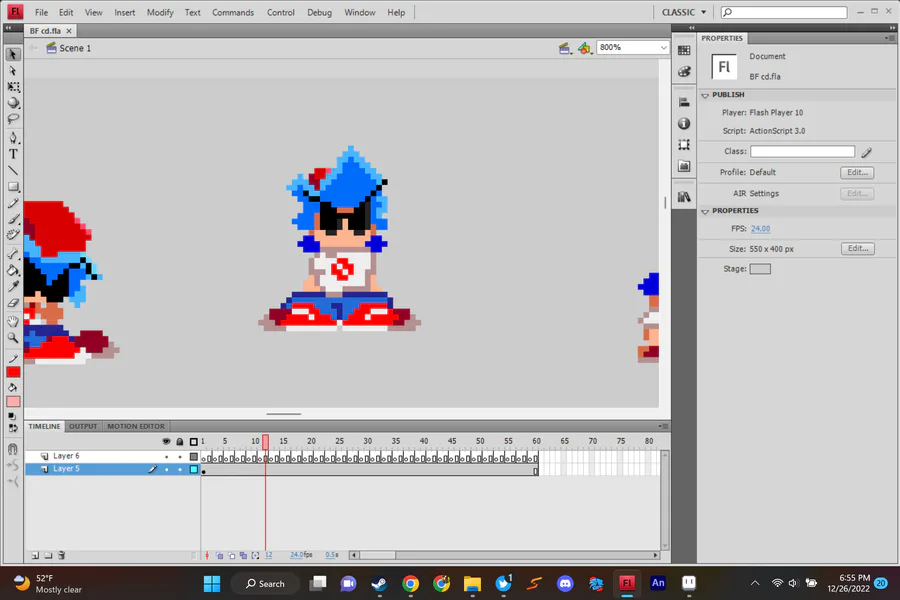The width and height of the screenshot is (900, 600).
Task: Switch to the Motion Editor tab
Action: click(136, 427)
